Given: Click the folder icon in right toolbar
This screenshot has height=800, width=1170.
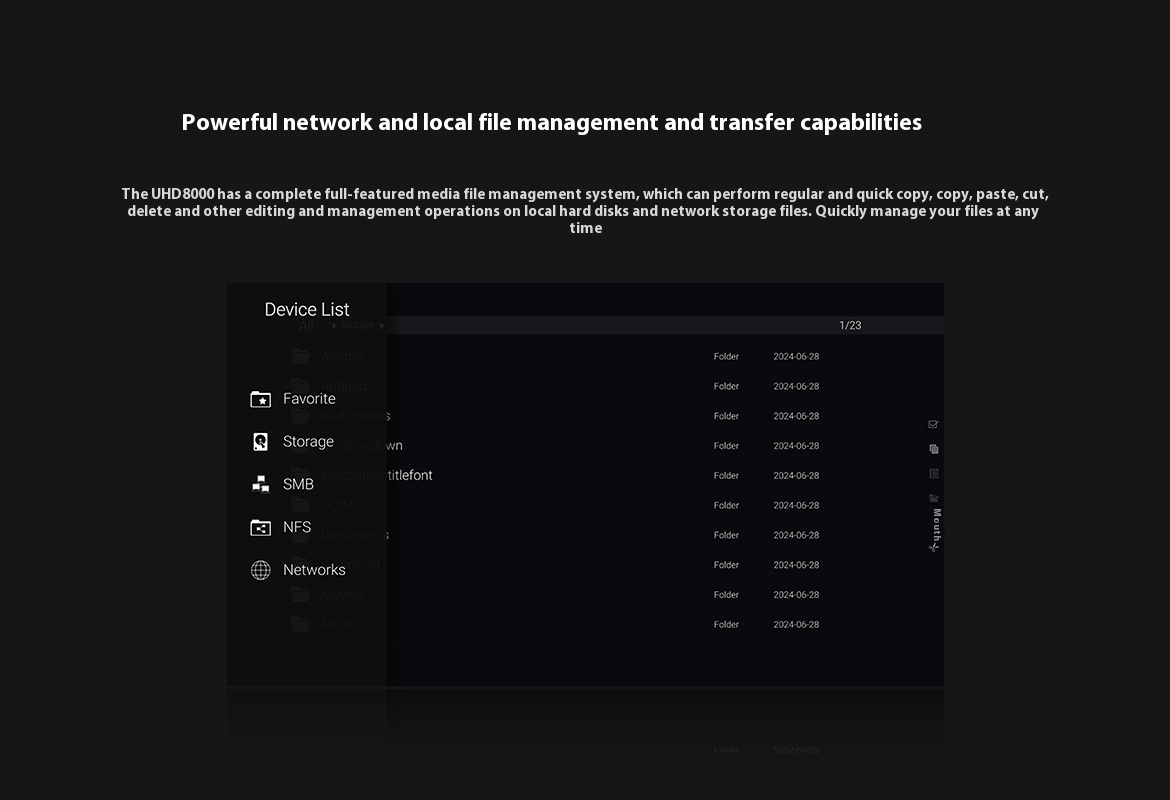Looking at the screenshot, I should tap(933, 498).
